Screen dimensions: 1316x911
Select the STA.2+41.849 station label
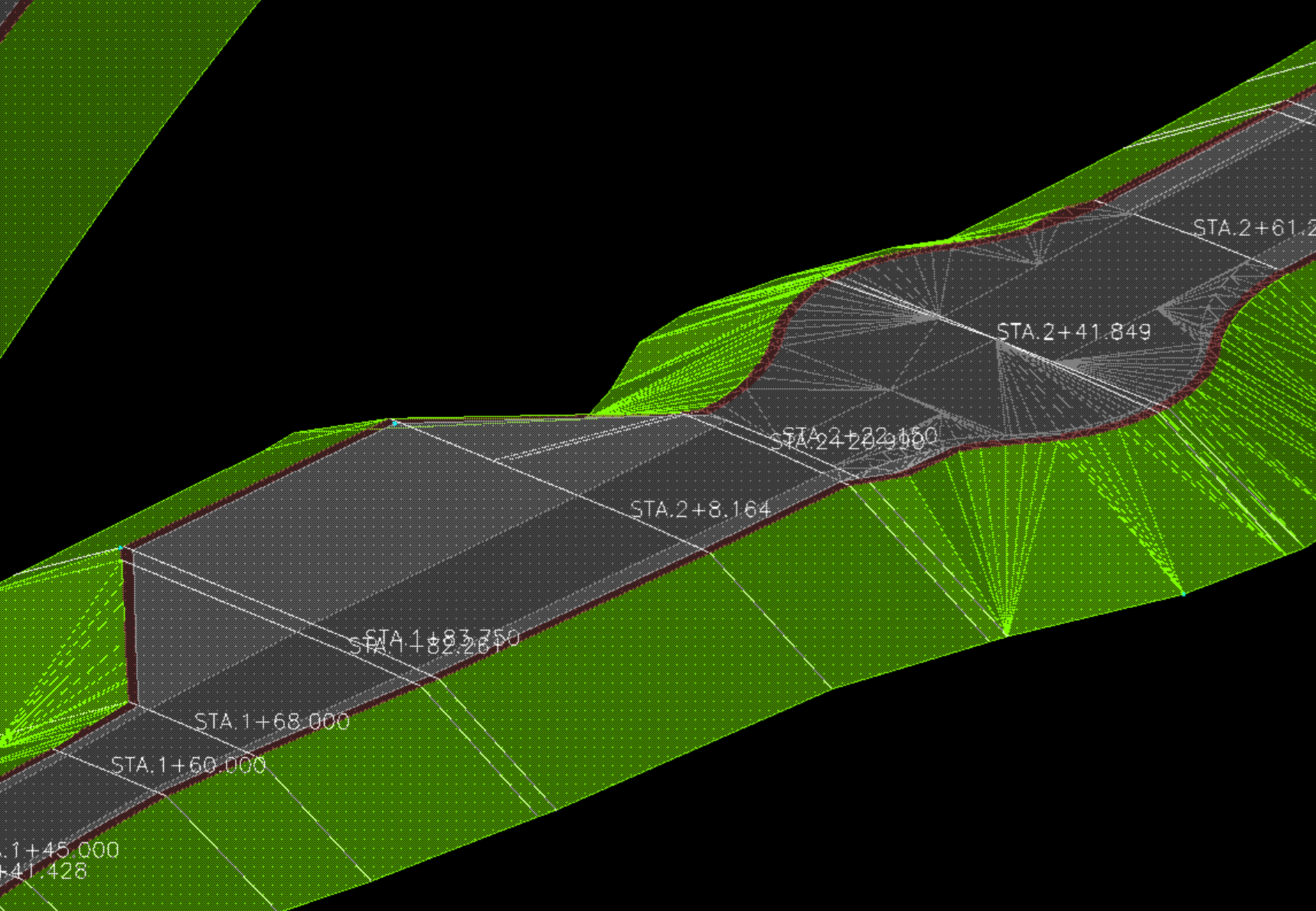(x=1073, y=331)
